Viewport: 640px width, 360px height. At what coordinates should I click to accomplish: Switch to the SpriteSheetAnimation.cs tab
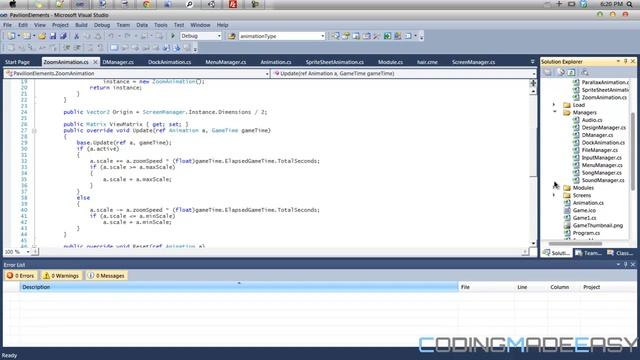click(335, 62)
